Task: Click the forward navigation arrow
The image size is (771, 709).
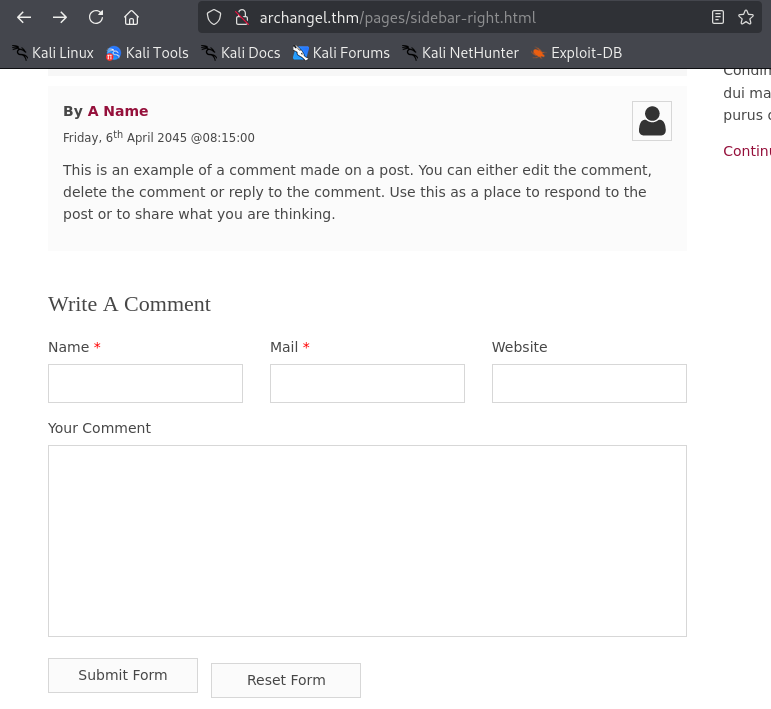Action: tap(59, 18)
